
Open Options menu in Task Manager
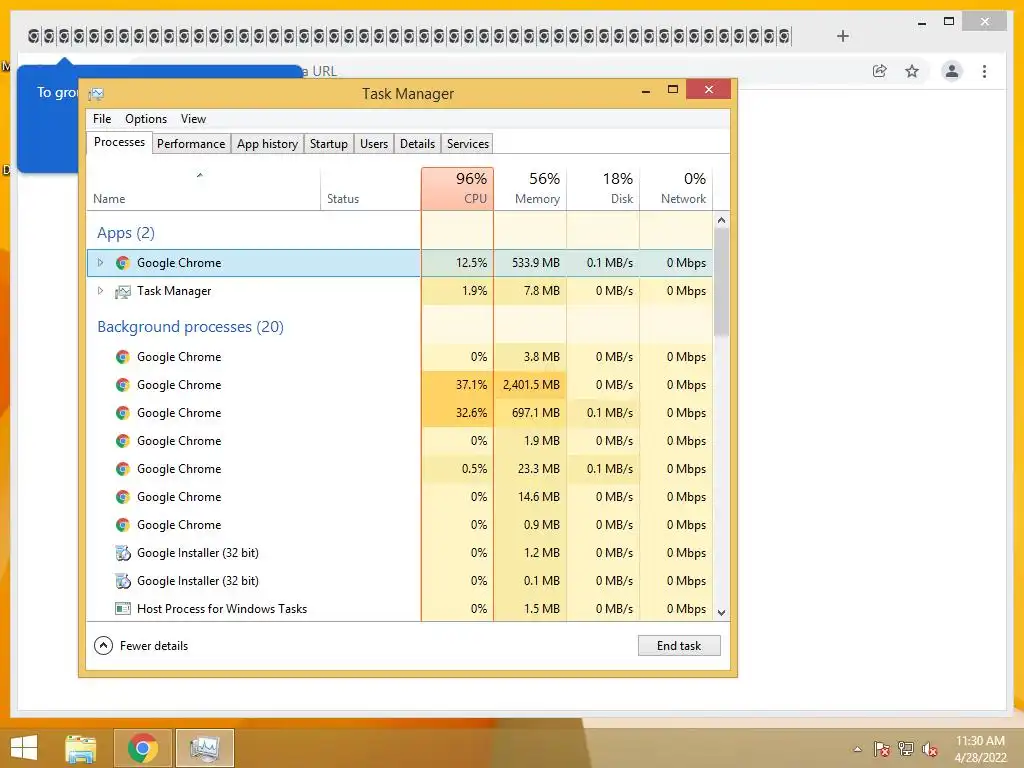(x=146, y=119)
